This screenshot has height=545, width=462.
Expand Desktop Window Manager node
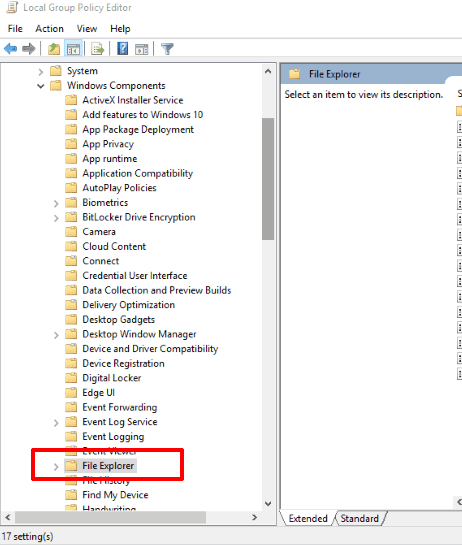click(56, 335)
